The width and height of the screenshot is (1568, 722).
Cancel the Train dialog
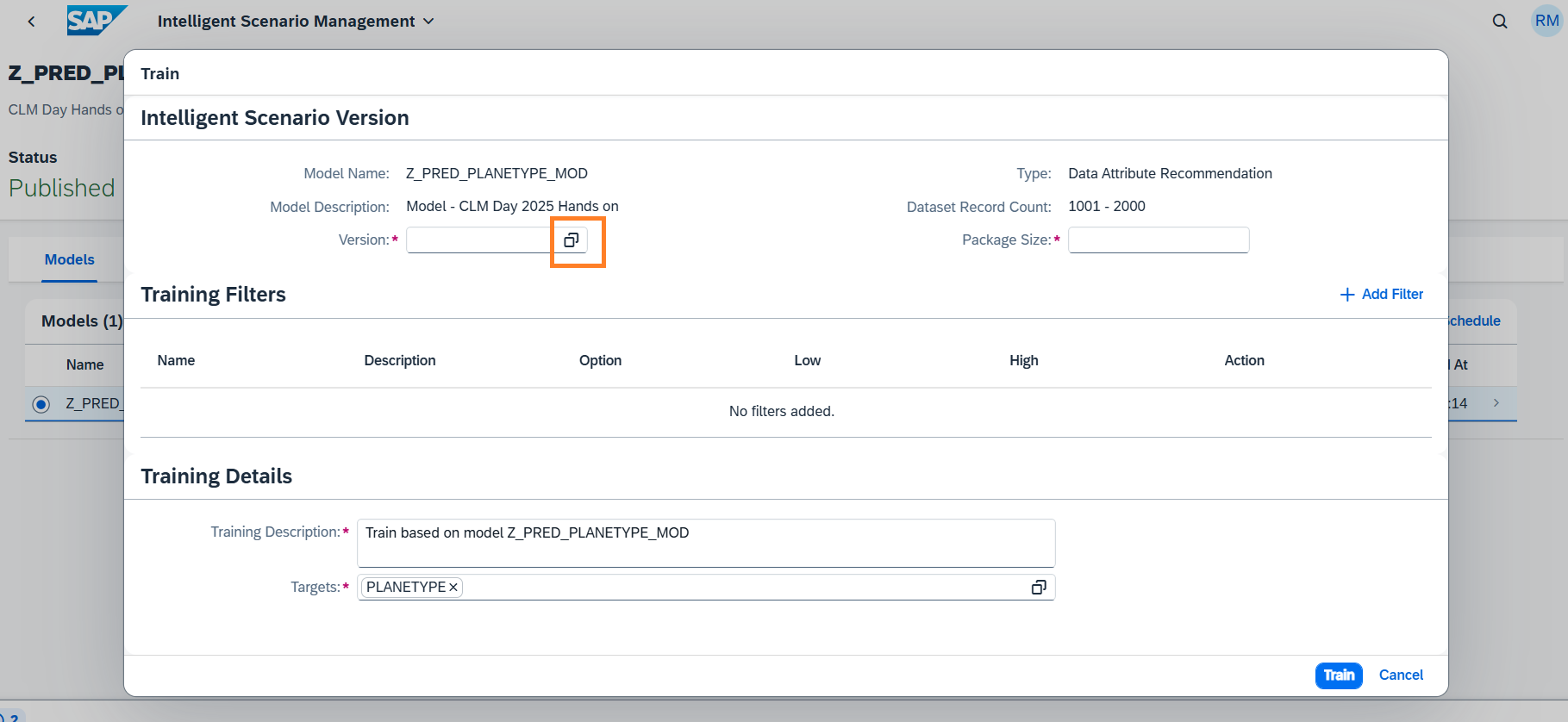click(1401, 675)
